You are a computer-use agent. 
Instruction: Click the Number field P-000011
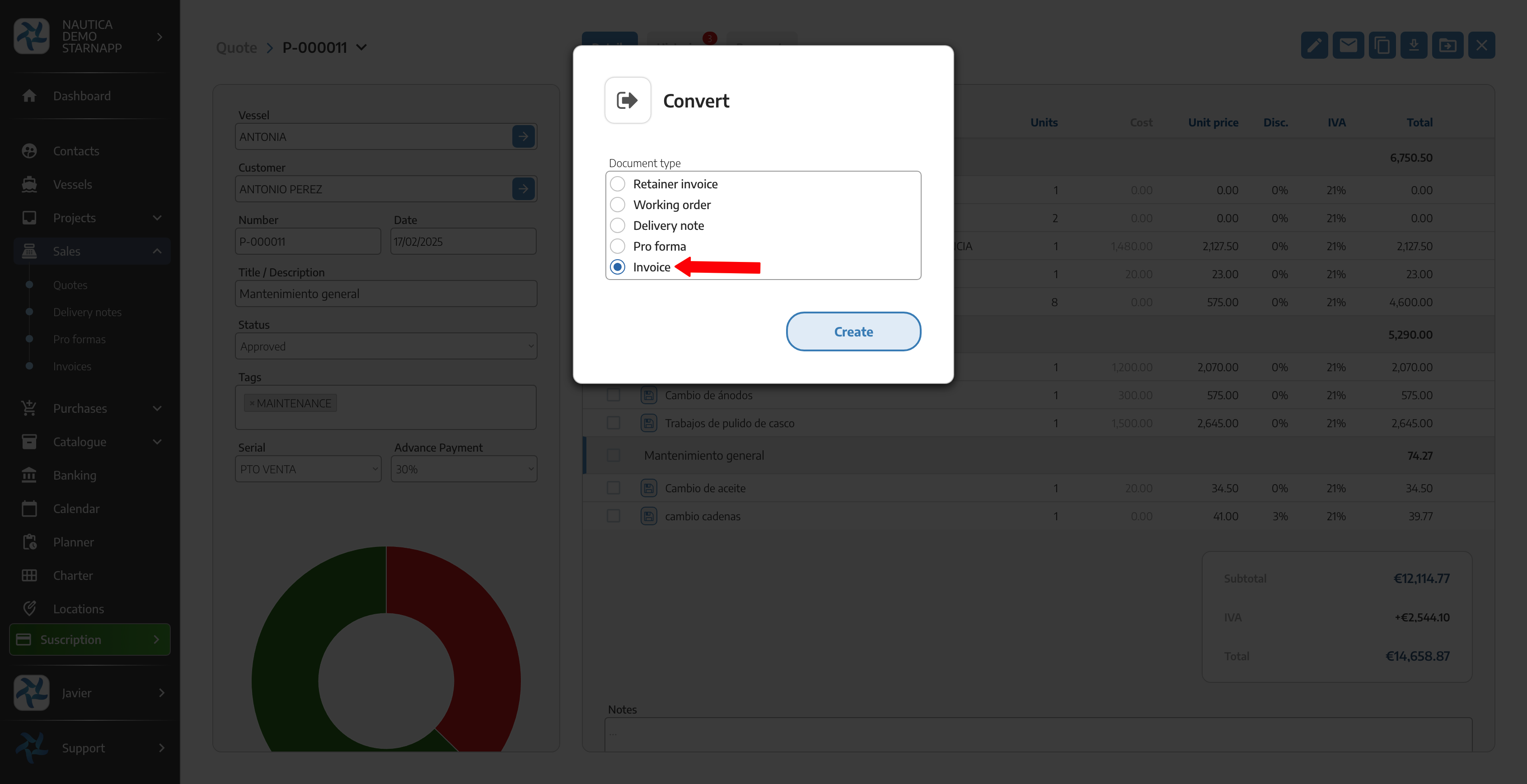click(x=308, y=241)
